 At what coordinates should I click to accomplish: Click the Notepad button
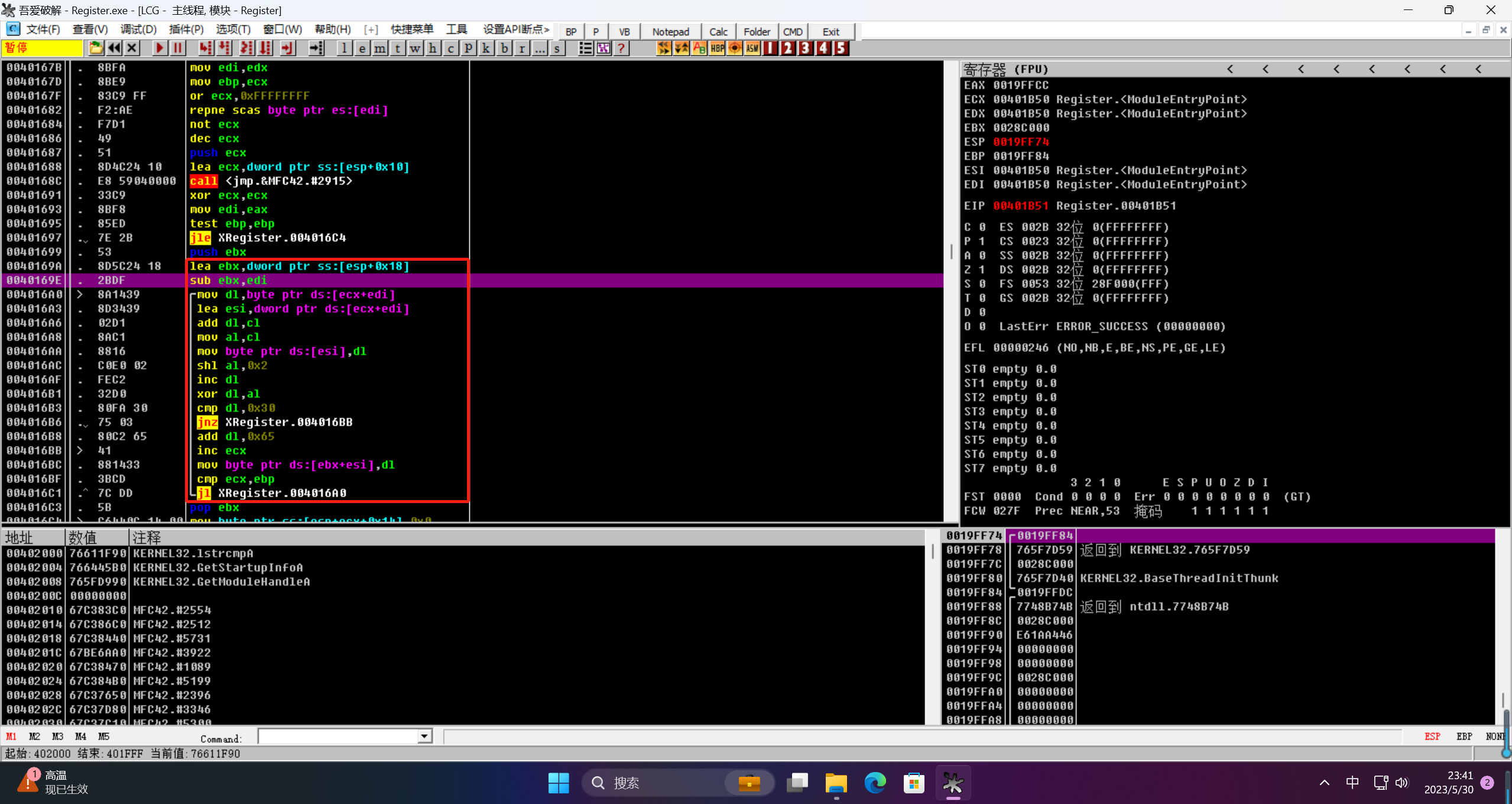(670, 31)
